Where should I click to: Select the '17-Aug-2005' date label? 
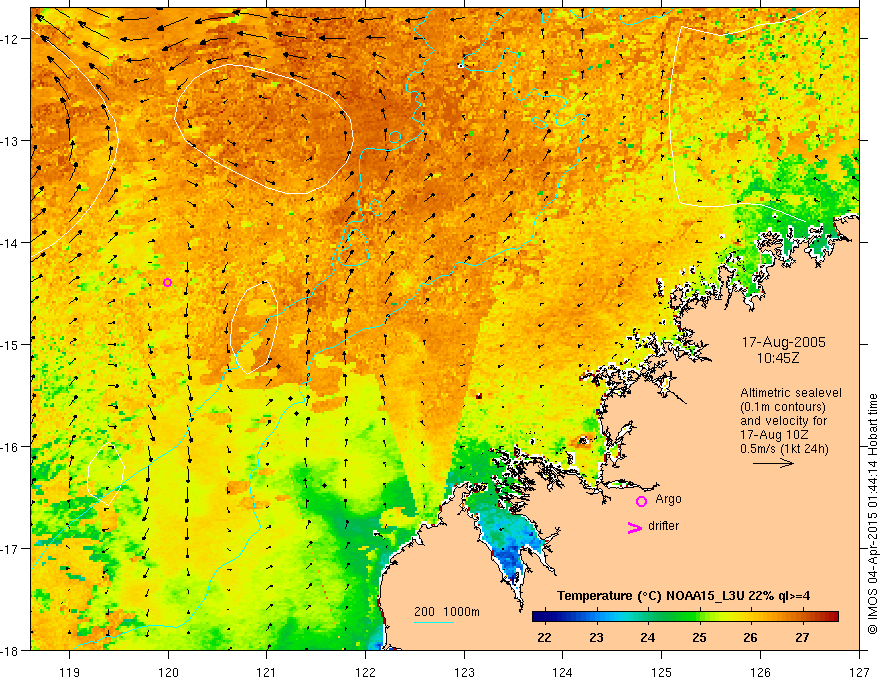point(783,342)
